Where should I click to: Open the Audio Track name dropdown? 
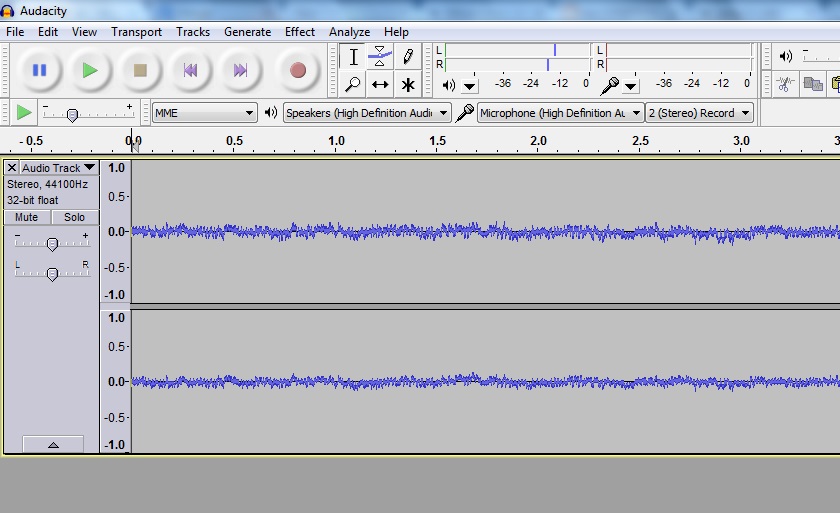(59, 168)
